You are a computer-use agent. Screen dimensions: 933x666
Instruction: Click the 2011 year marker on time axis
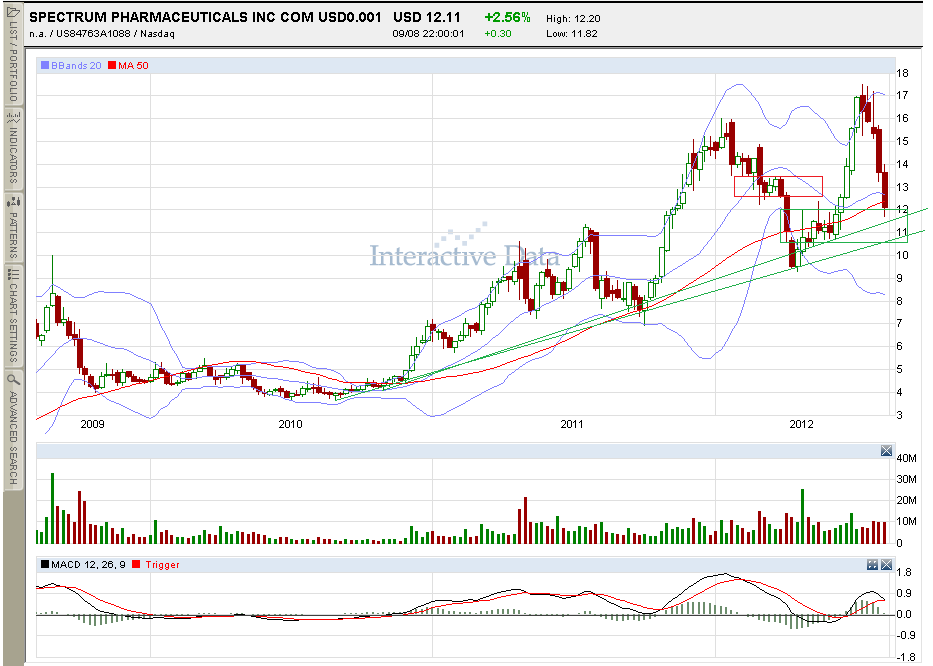572,424
